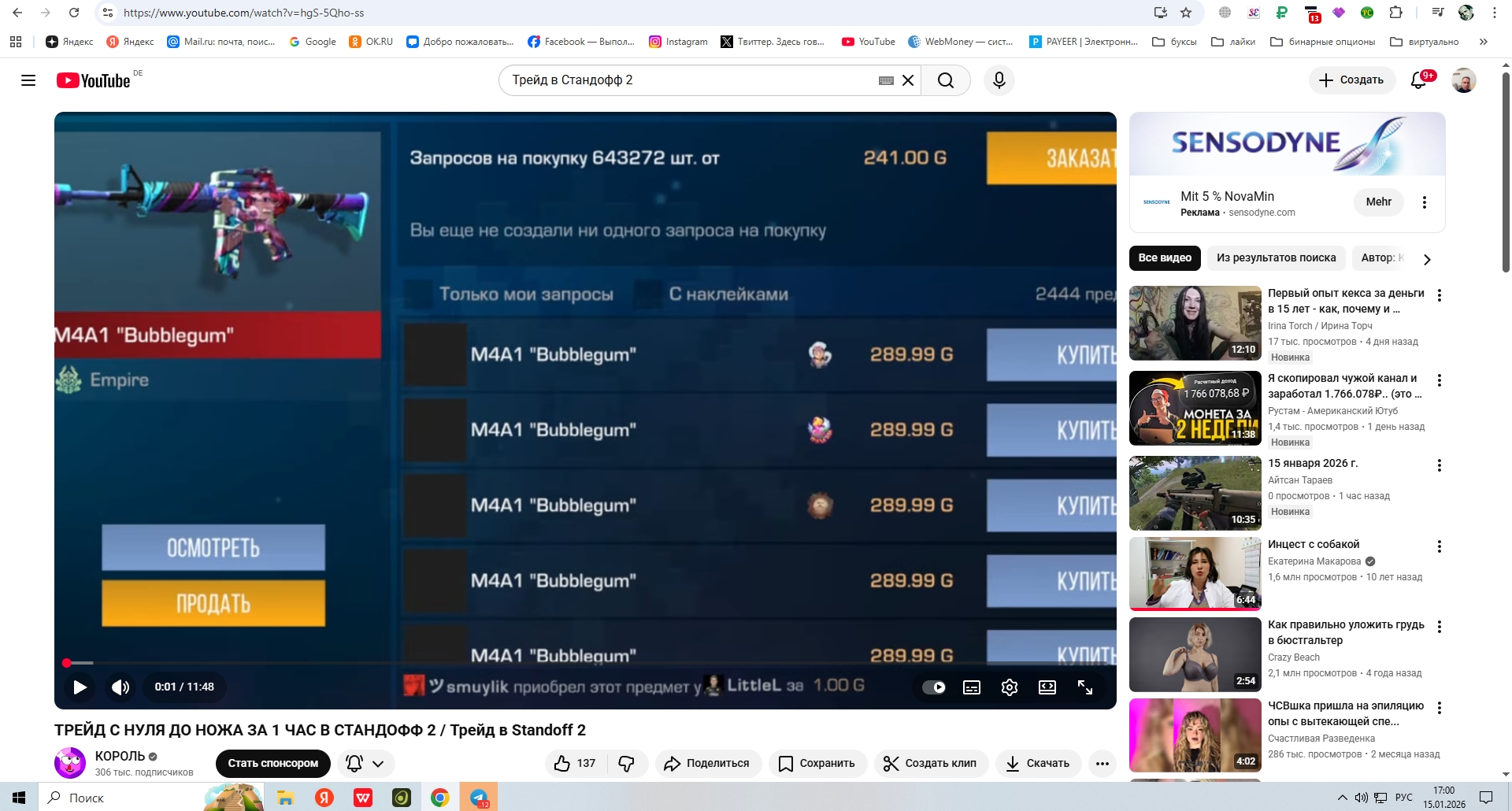Open the КОРОЛЬ channel name link
Image resolution: width=1512 pixels, height=811 pixels.
click(120, 756)
